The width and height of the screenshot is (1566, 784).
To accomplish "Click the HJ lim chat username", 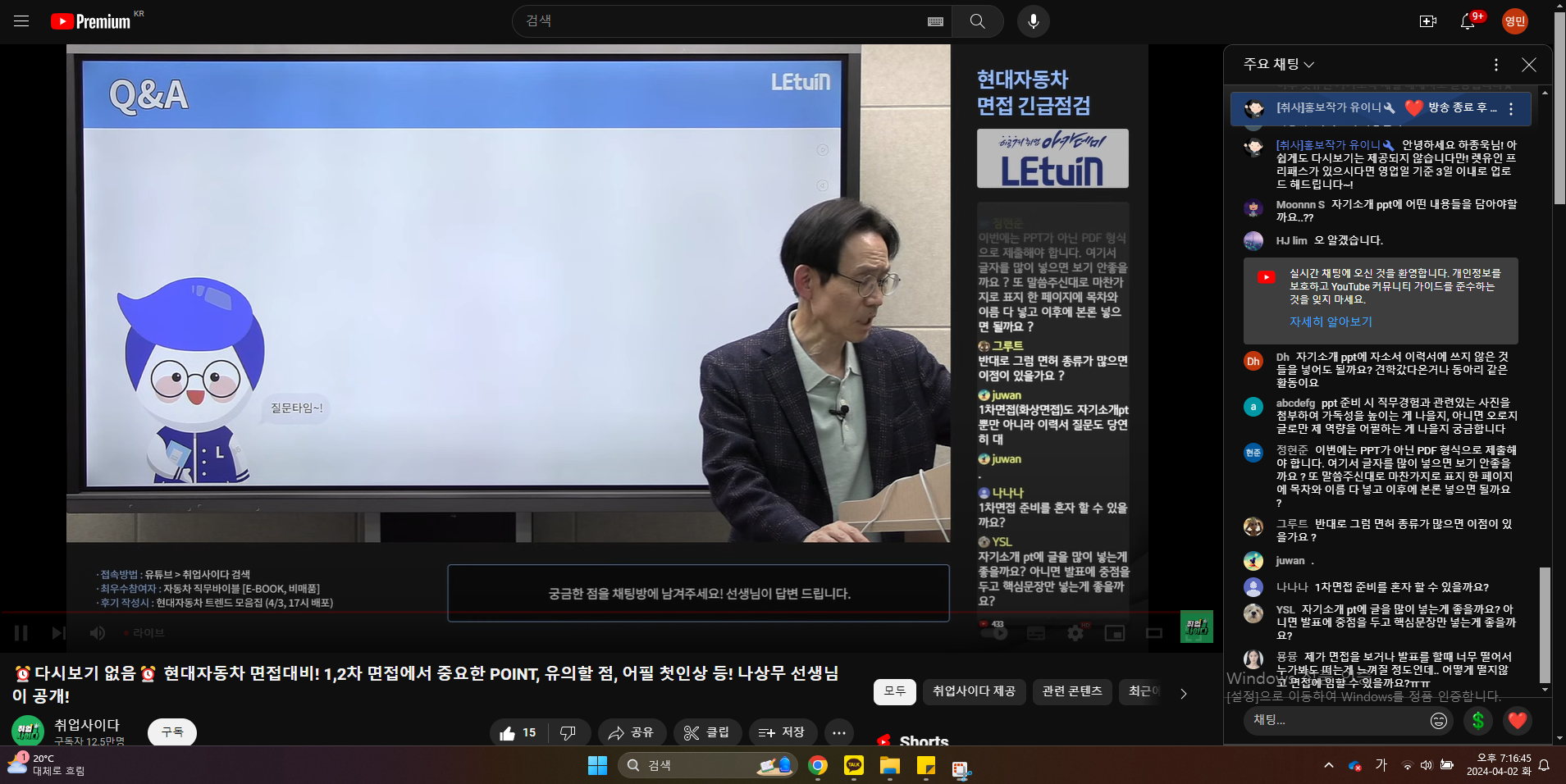I will 1291,240.
